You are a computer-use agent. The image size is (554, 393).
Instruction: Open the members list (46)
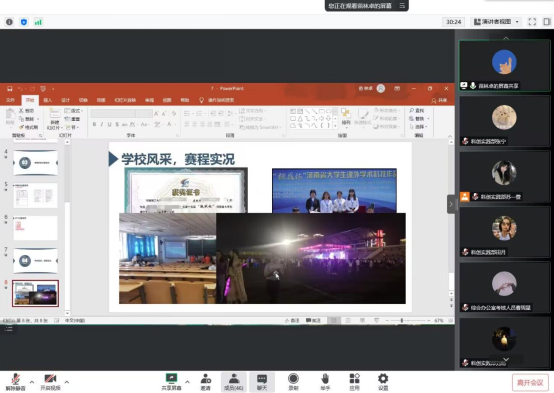234,382
